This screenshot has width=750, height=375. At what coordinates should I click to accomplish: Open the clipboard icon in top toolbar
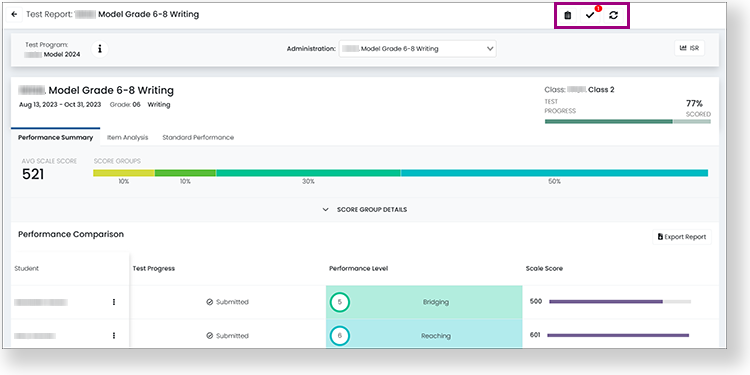click(567, 15)
